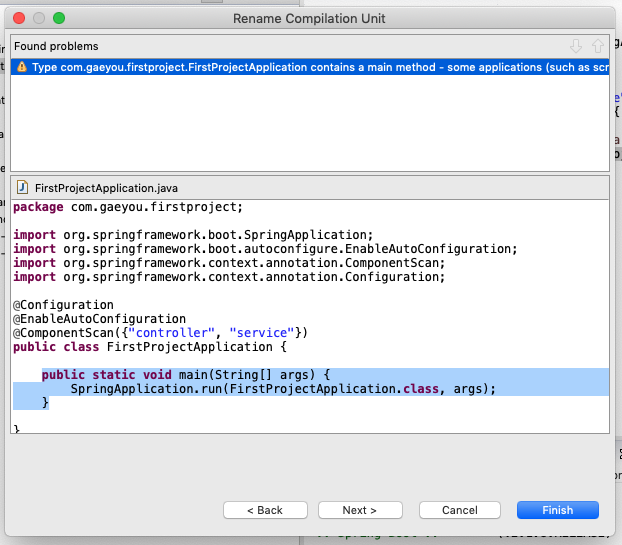Screen dimensions: 622x545
Task: Select previous problem up-arrow icon
Action: coord(597,46)
